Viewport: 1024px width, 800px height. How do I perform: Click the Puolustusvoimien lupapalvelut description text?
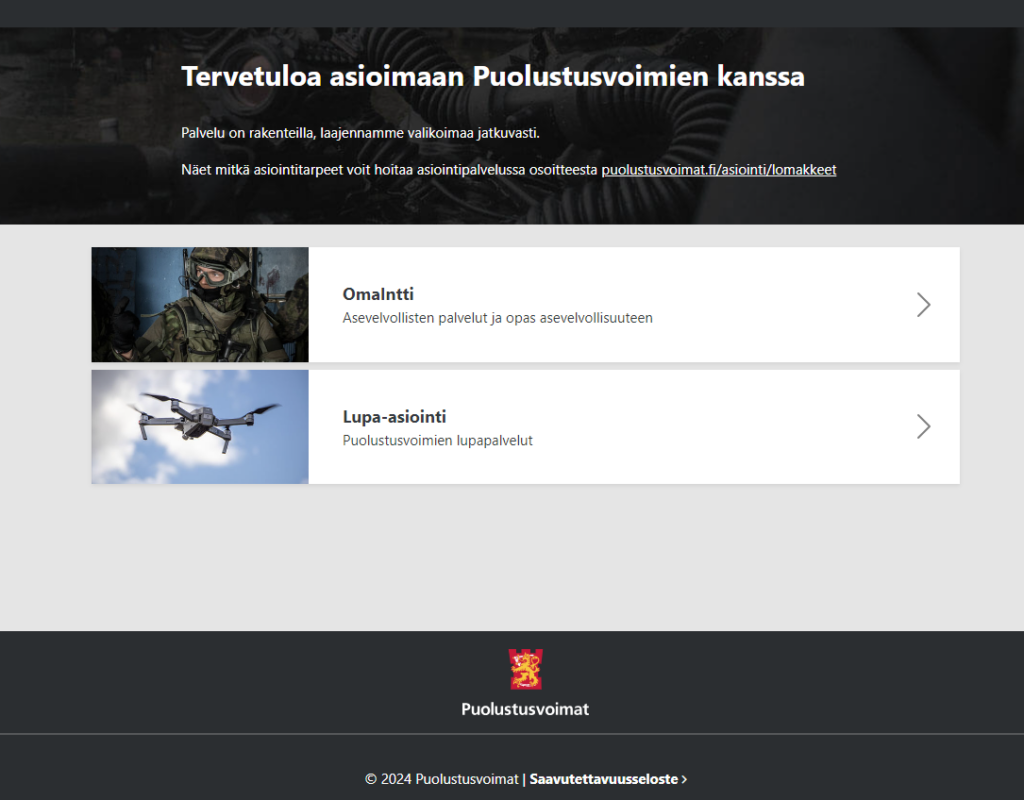(x=438, y=440)
